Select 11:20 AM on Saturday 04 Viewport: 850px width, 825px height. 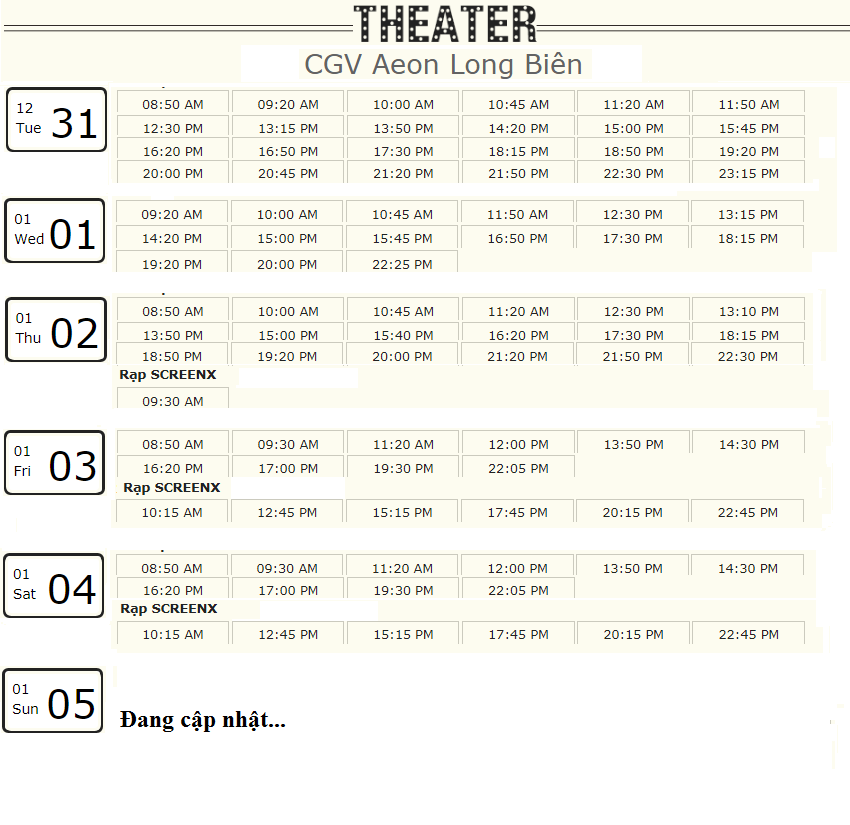click(x=402, y=567)
